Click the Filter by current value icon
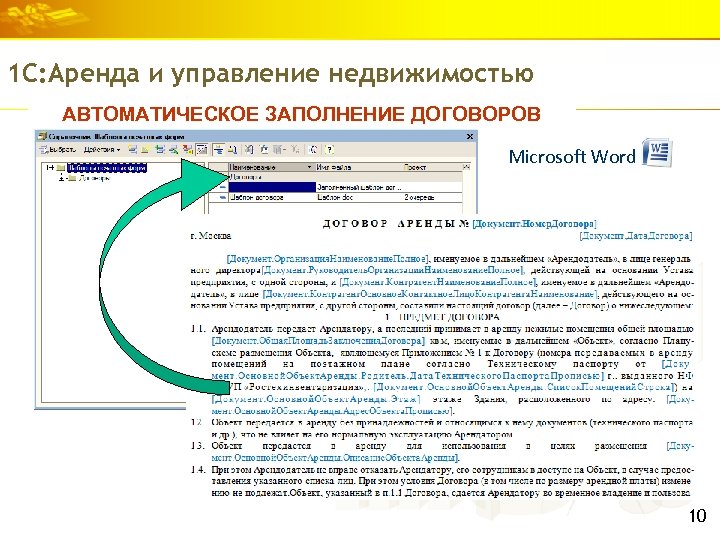Screen dimensions: 720x540 point(264,150)
